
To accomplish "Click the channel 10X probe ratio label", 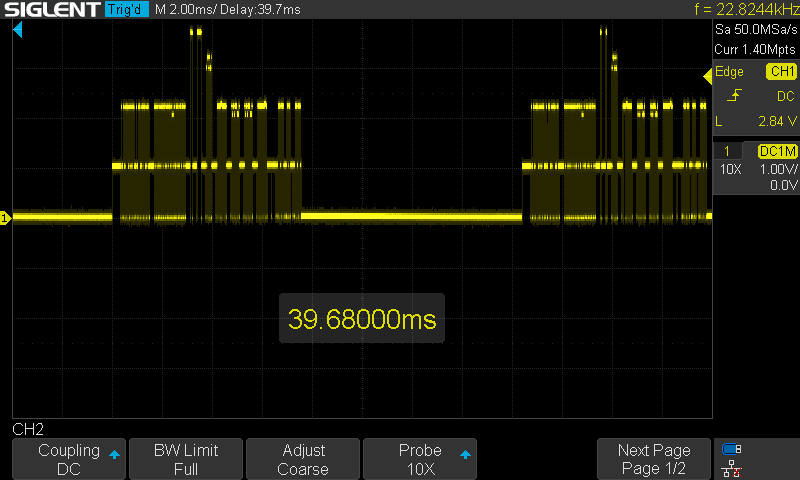I will (730, 169).
